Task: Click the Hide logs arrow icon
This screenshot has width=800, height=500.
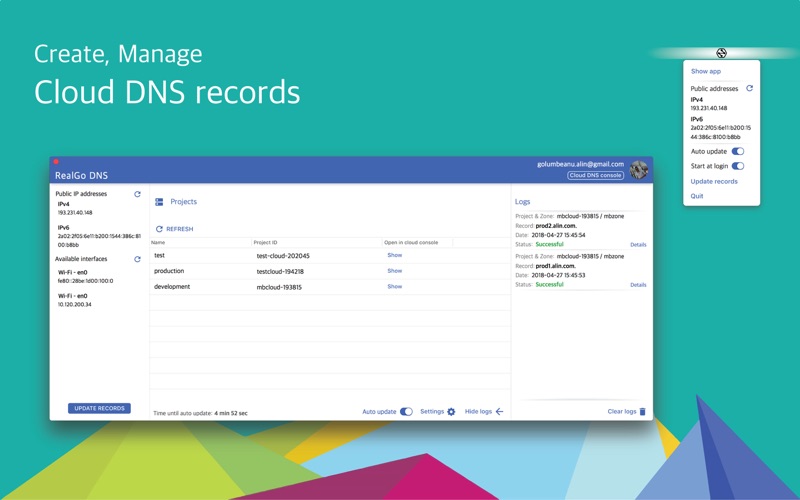Action: tap(499, 411)
